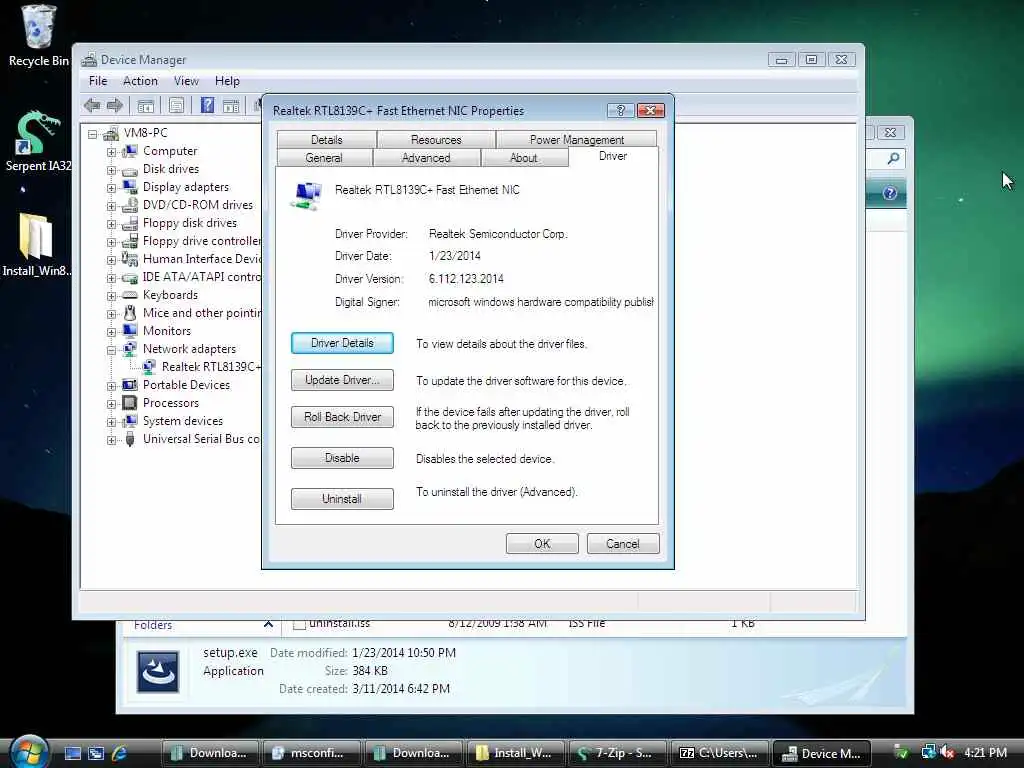Switch to the General tab
The image size is (1024, 768).
point(324,157)
